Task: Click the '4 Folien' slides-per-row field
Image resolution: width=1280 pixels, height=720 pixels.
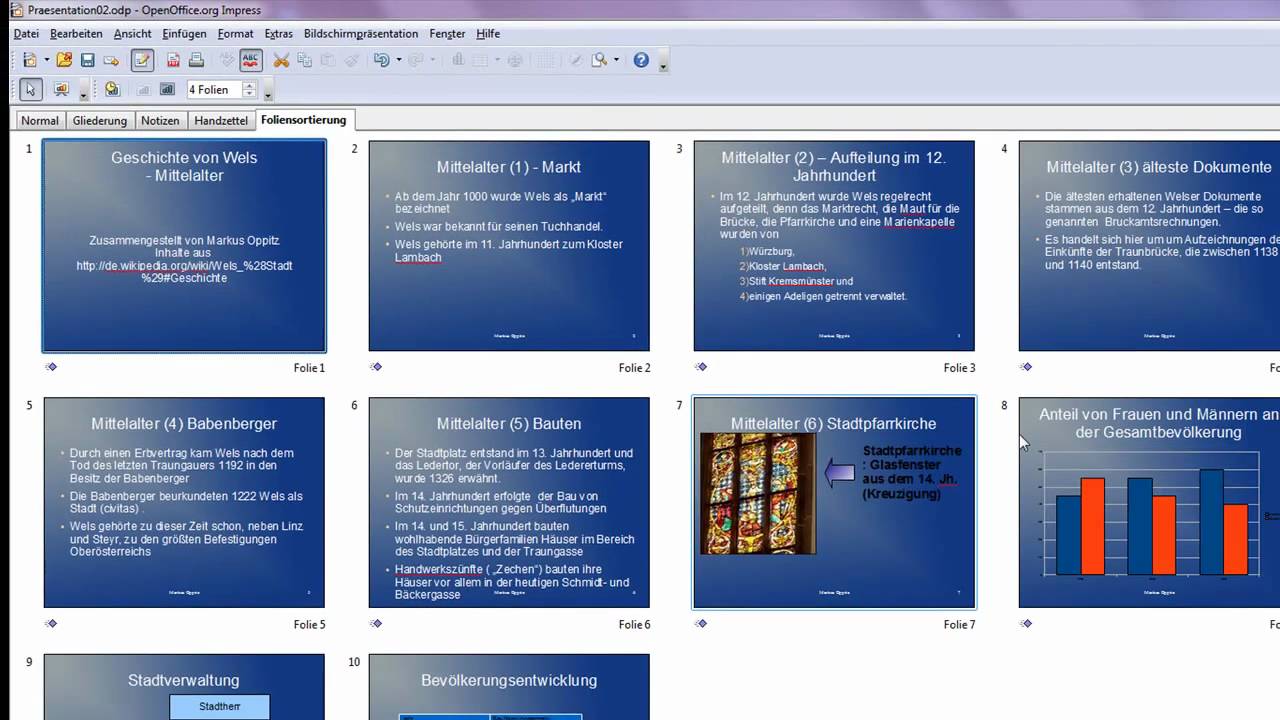Action: (x=214, y=90)
